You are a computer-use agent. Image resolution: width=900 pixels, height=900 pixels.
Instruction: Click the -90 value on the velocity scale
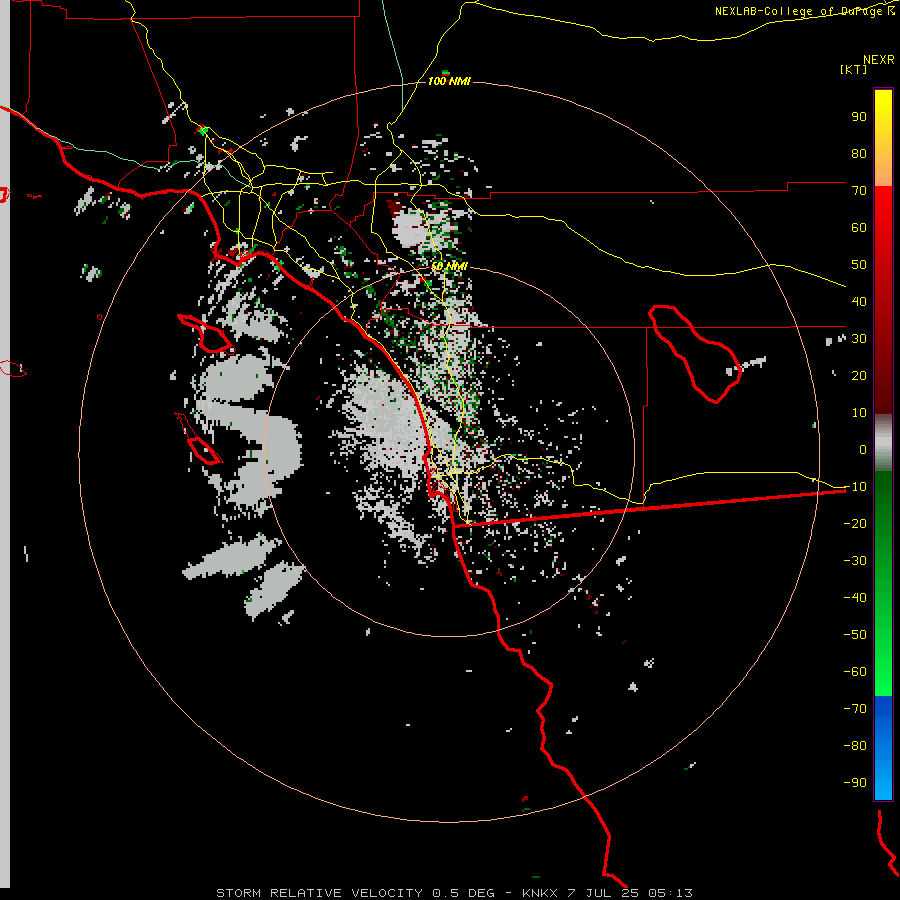click(855, 783)
